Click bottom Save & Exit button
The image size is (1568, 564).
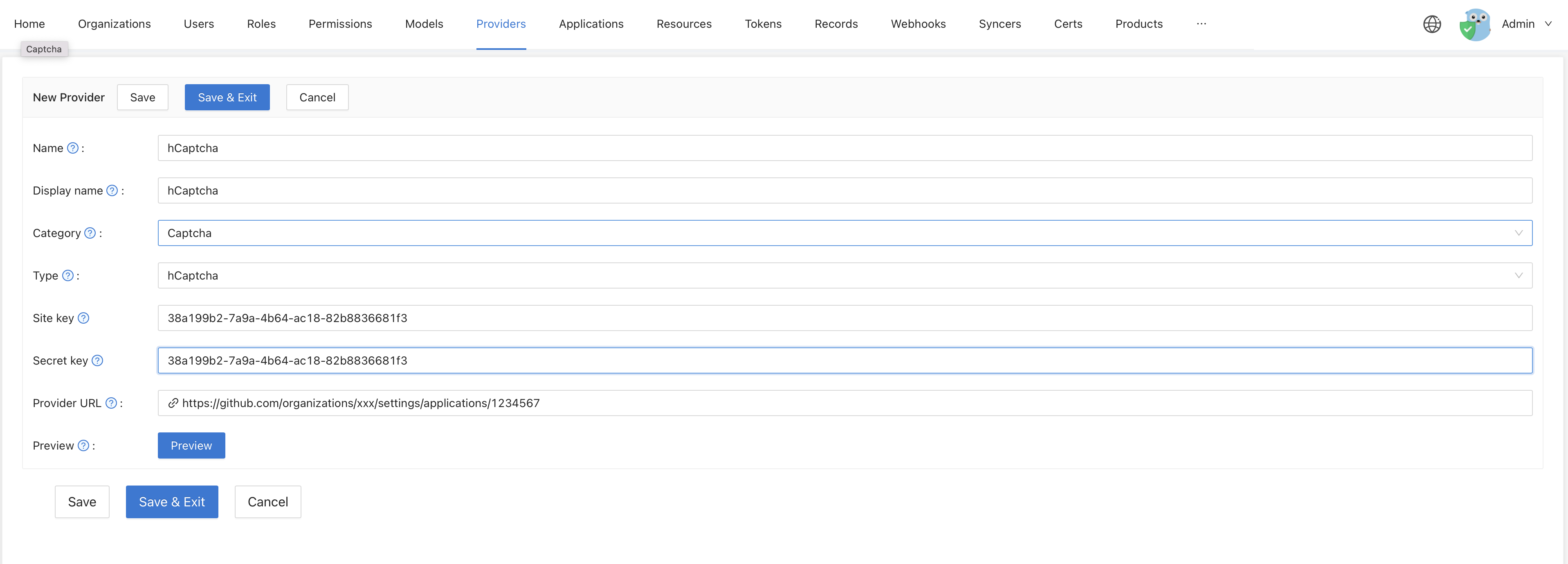(172, 502)
